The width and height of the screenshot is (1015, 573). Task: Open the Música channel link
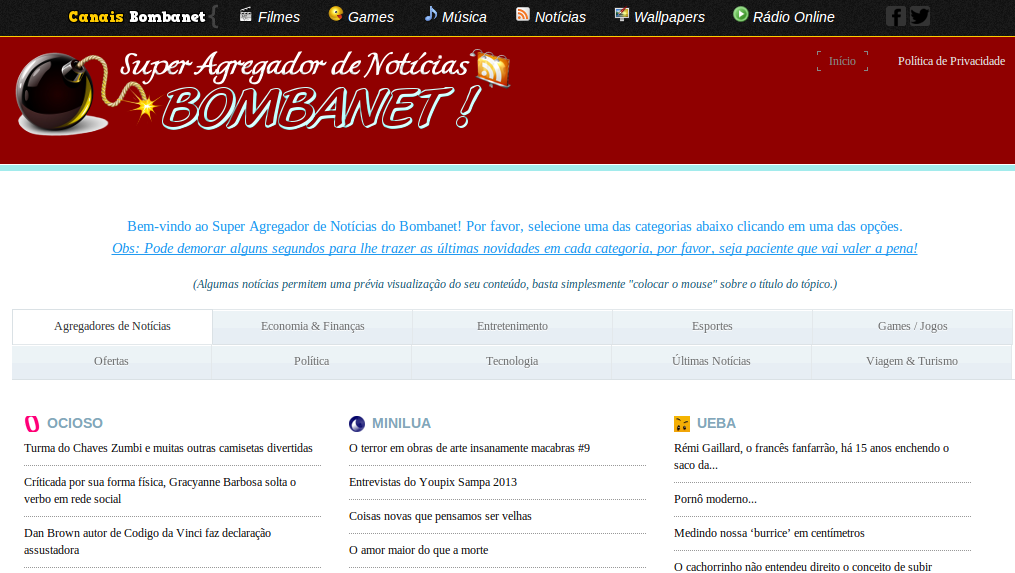(x=464, y=17)
